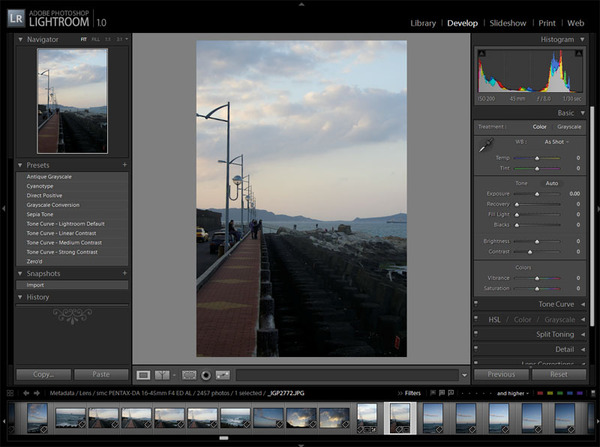
Task: Open the 'and higher' rating filter dropdown
Action: (x=513, y=393)
